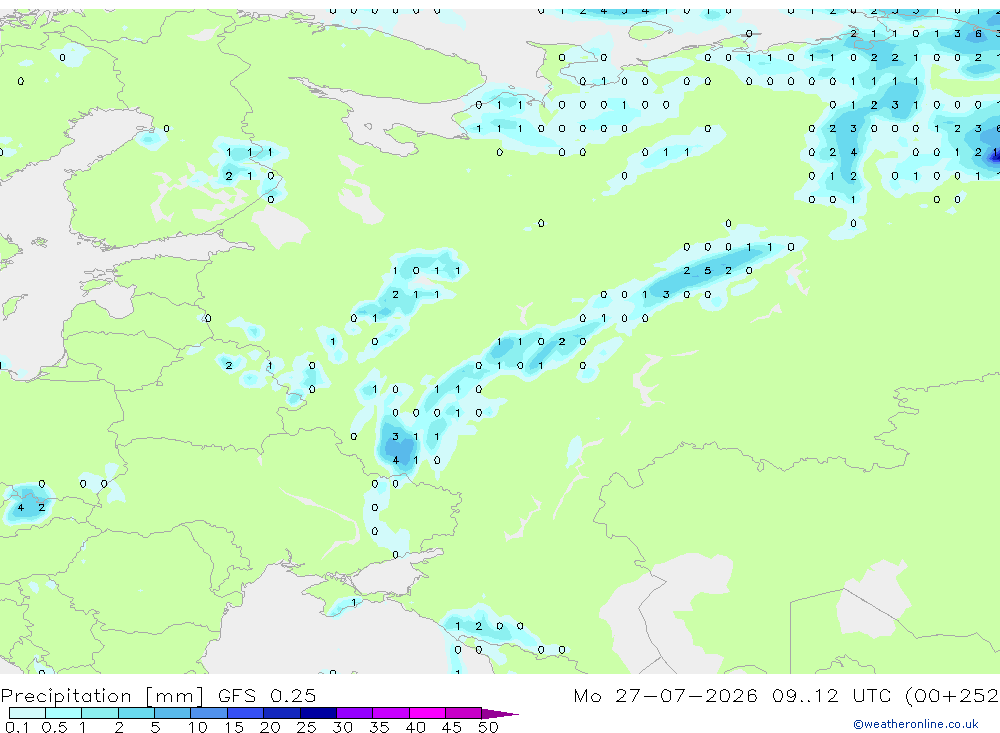
Task: Click the weatheronline.co.uk copyright link
Action: 915,724
